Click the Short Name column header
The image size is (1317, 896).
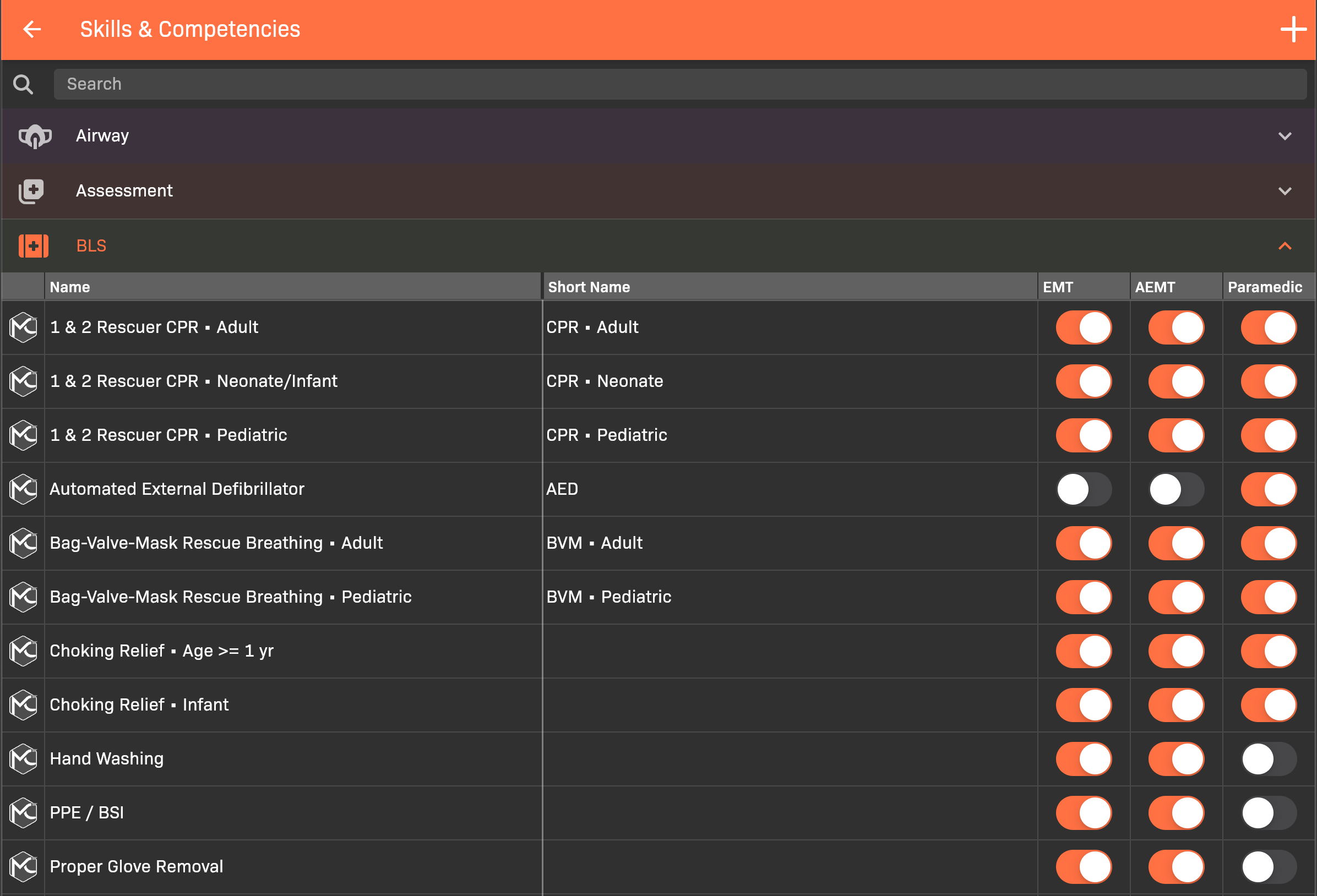click(x=589, y=287)
